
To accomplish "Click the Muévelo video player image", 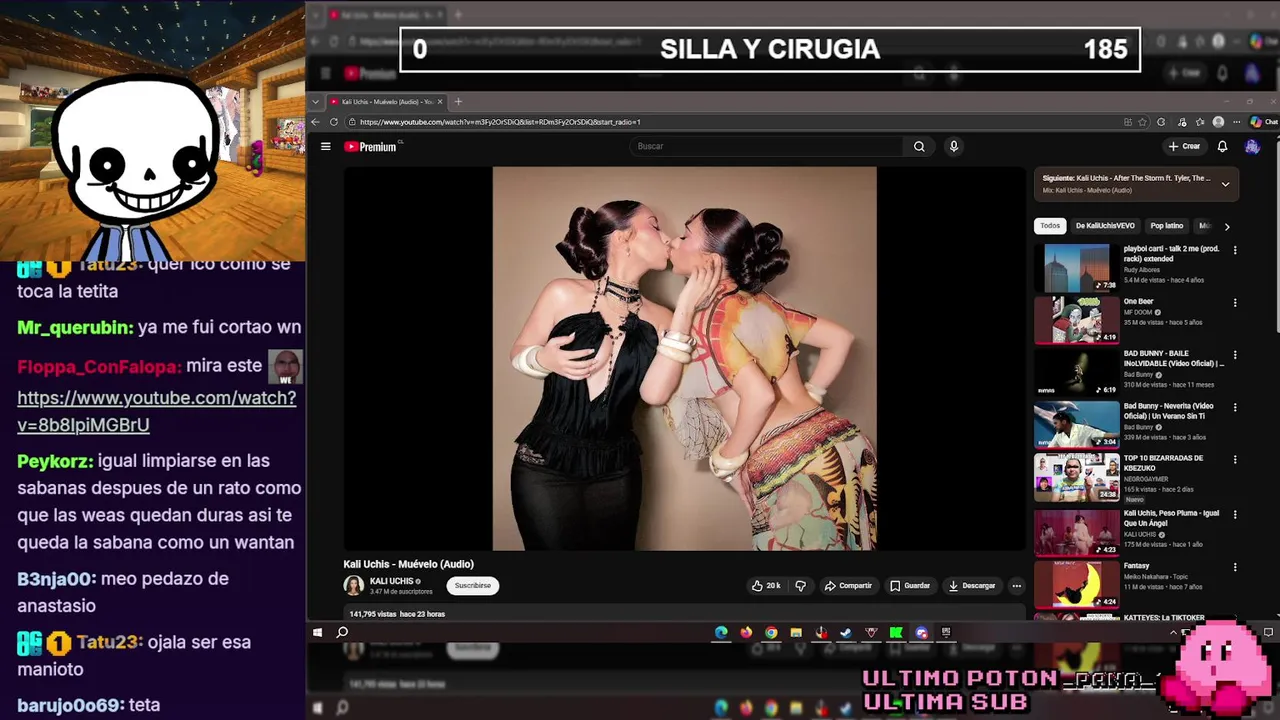I will coord(684,358).
